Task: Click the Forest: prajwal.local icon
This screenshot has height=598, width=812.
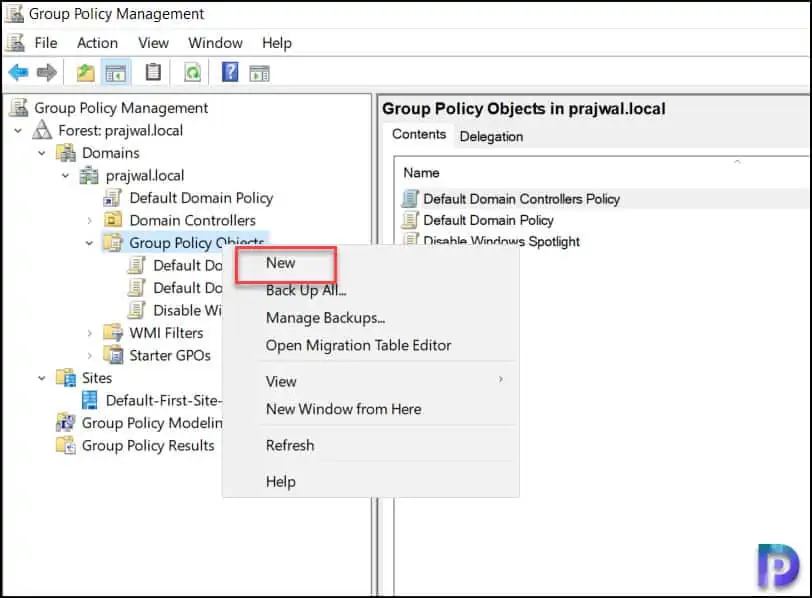Action: [42, 130]
